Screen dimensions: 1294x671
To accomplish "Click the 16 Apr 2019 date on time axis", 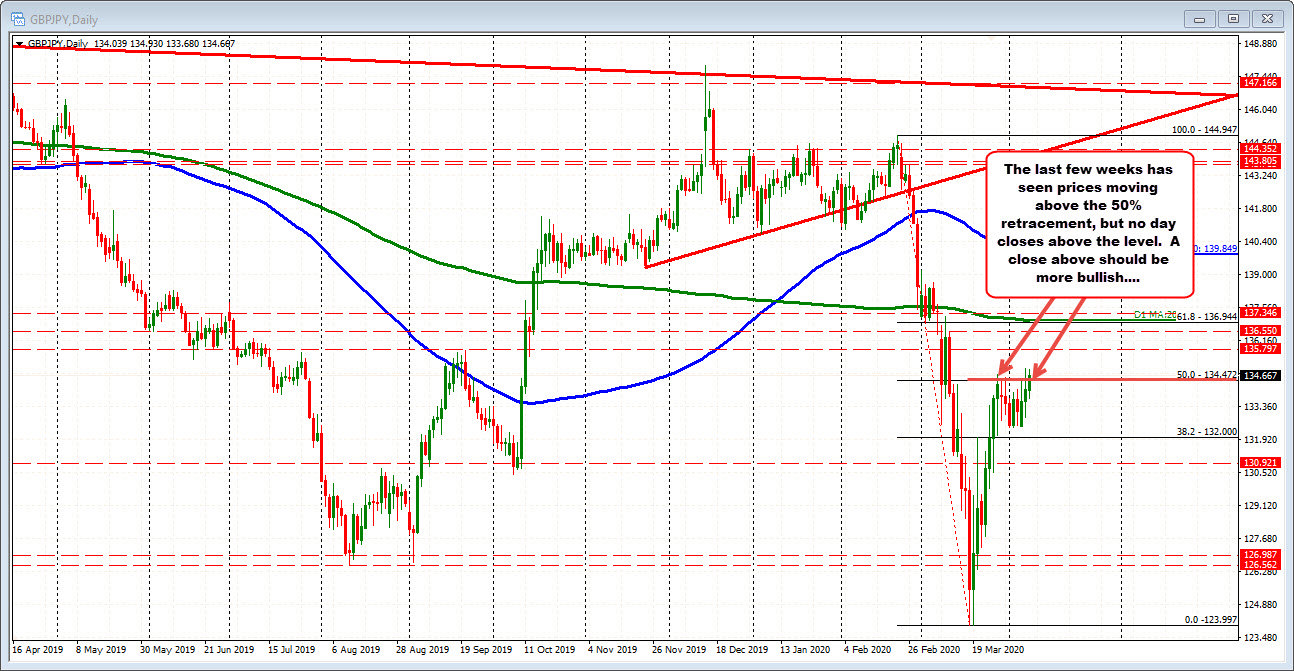I will coord(38,649).
